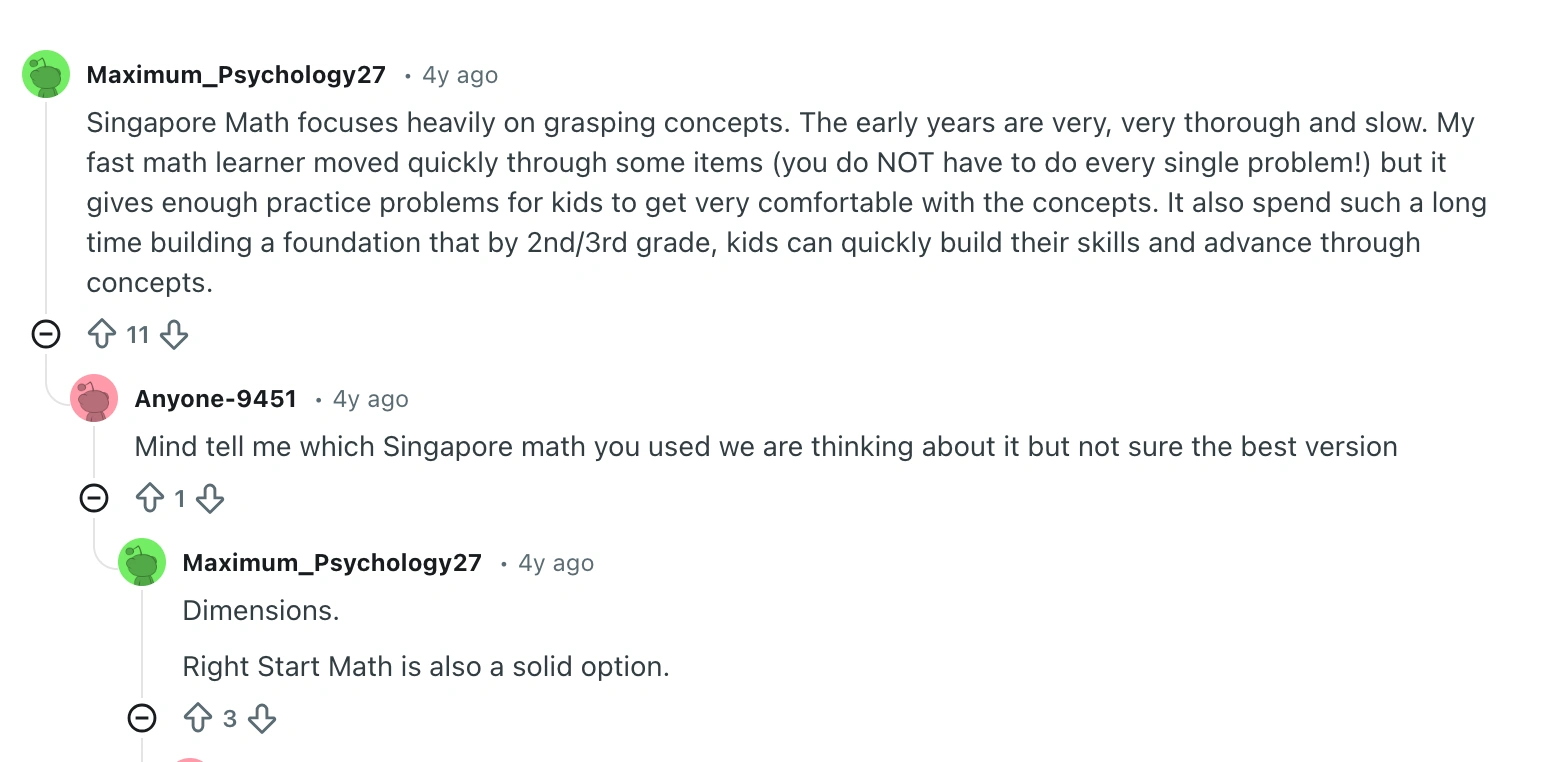Upvote Maximum_Psychology27's Singapore Math comment
The image size is (1558, 762).
click(x=103, y=334)
